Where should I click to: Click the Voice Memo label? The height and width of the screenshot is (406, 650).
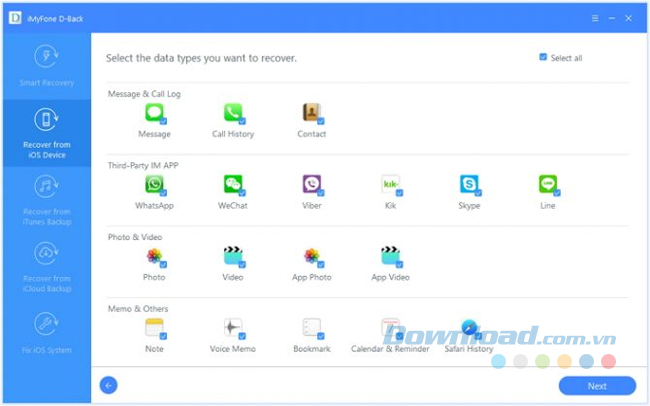click(x=233, y=349)
